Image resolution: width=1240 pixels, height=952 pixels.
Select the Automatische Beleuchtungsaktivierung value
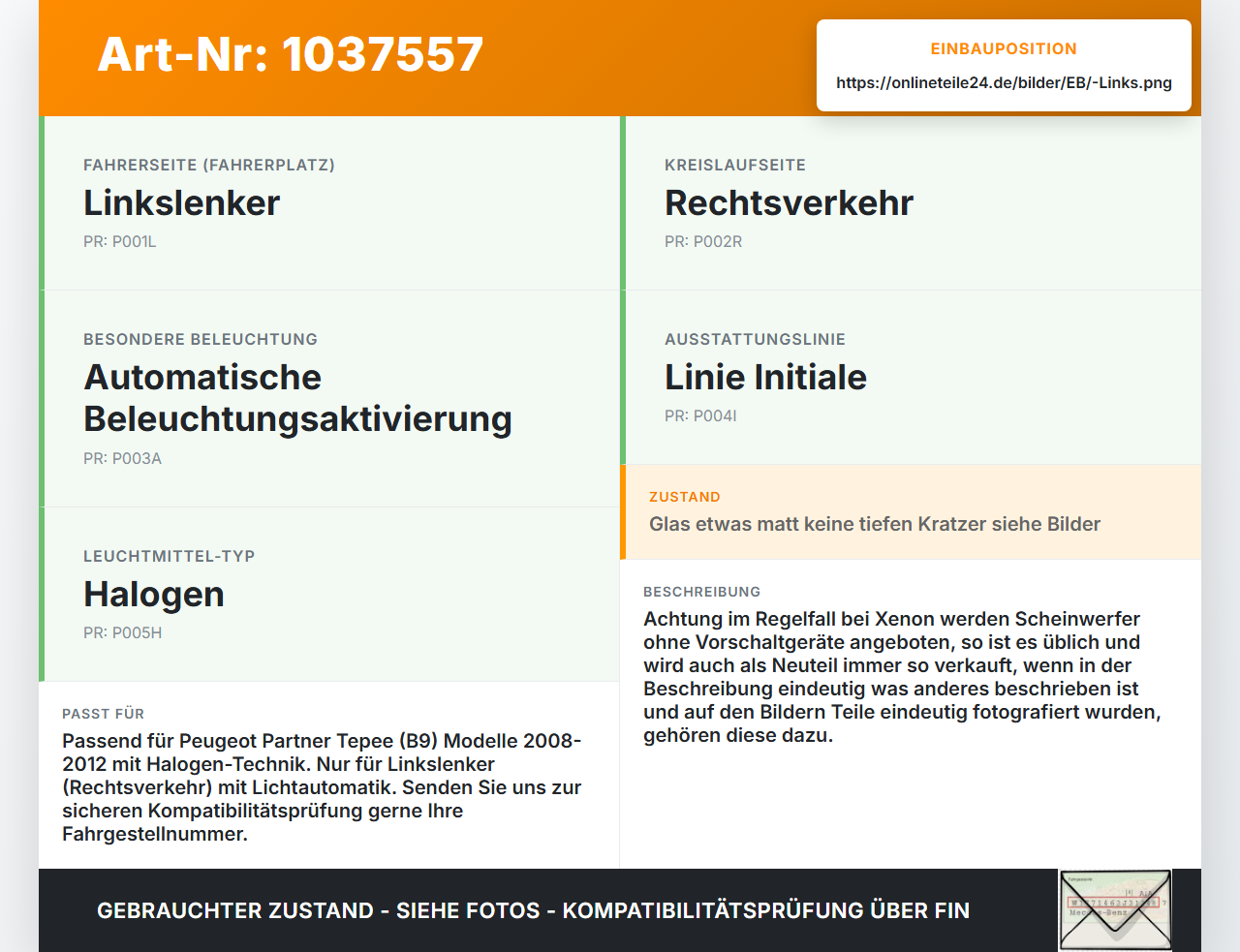coord(297,398)
